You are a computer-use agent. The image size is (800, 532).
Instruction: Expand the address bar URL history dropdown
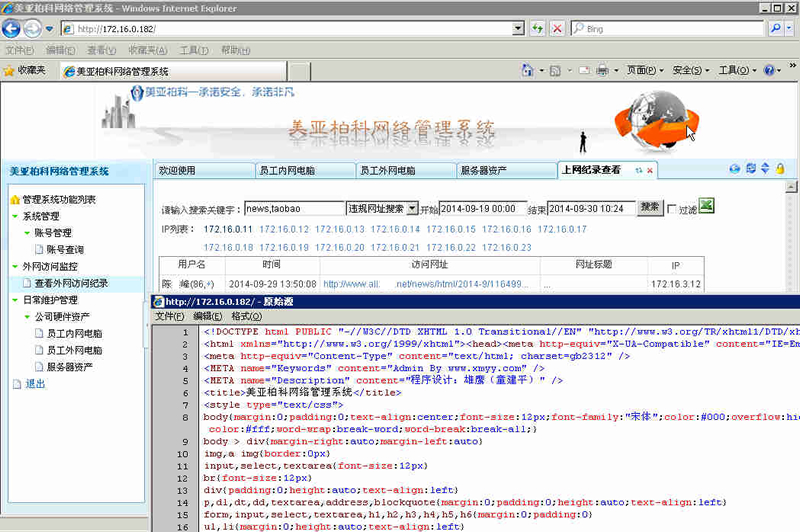pos(518,29)
